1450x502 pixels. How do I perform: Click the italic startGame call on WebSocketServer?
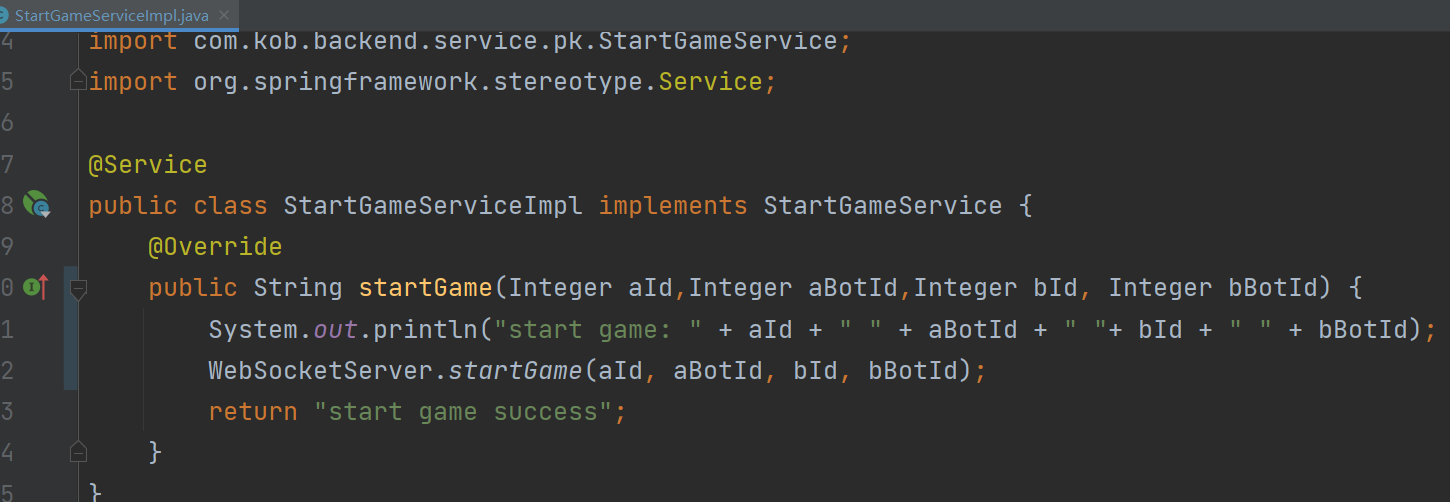(515, 371)
